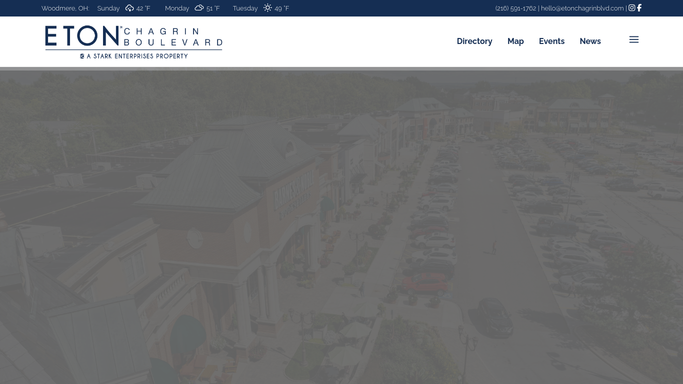Open the Facebook social icon

pos(639,8)
